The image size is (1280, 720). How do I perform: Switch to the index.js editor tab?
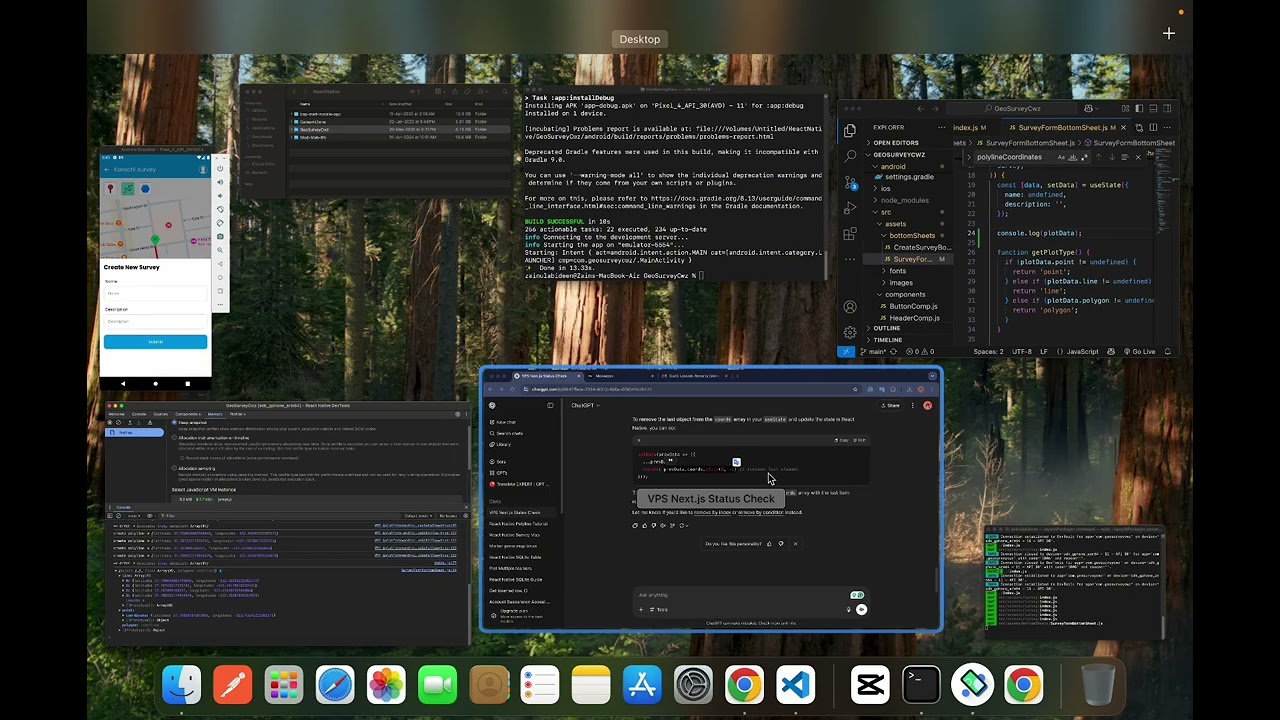pyautogui.click(x=967, y=128)
